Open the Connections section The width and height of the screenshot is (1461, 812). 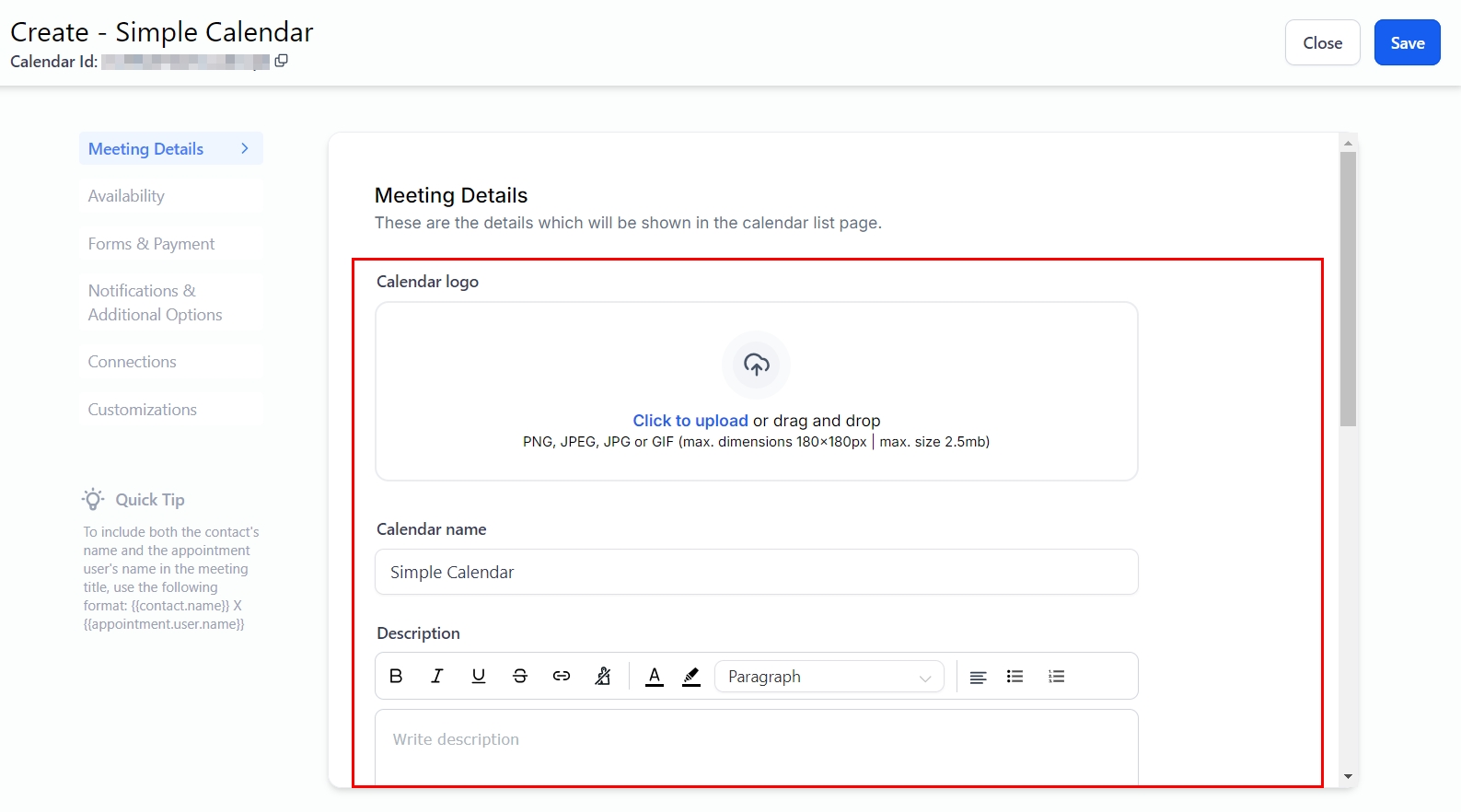[x=133, y=362]
